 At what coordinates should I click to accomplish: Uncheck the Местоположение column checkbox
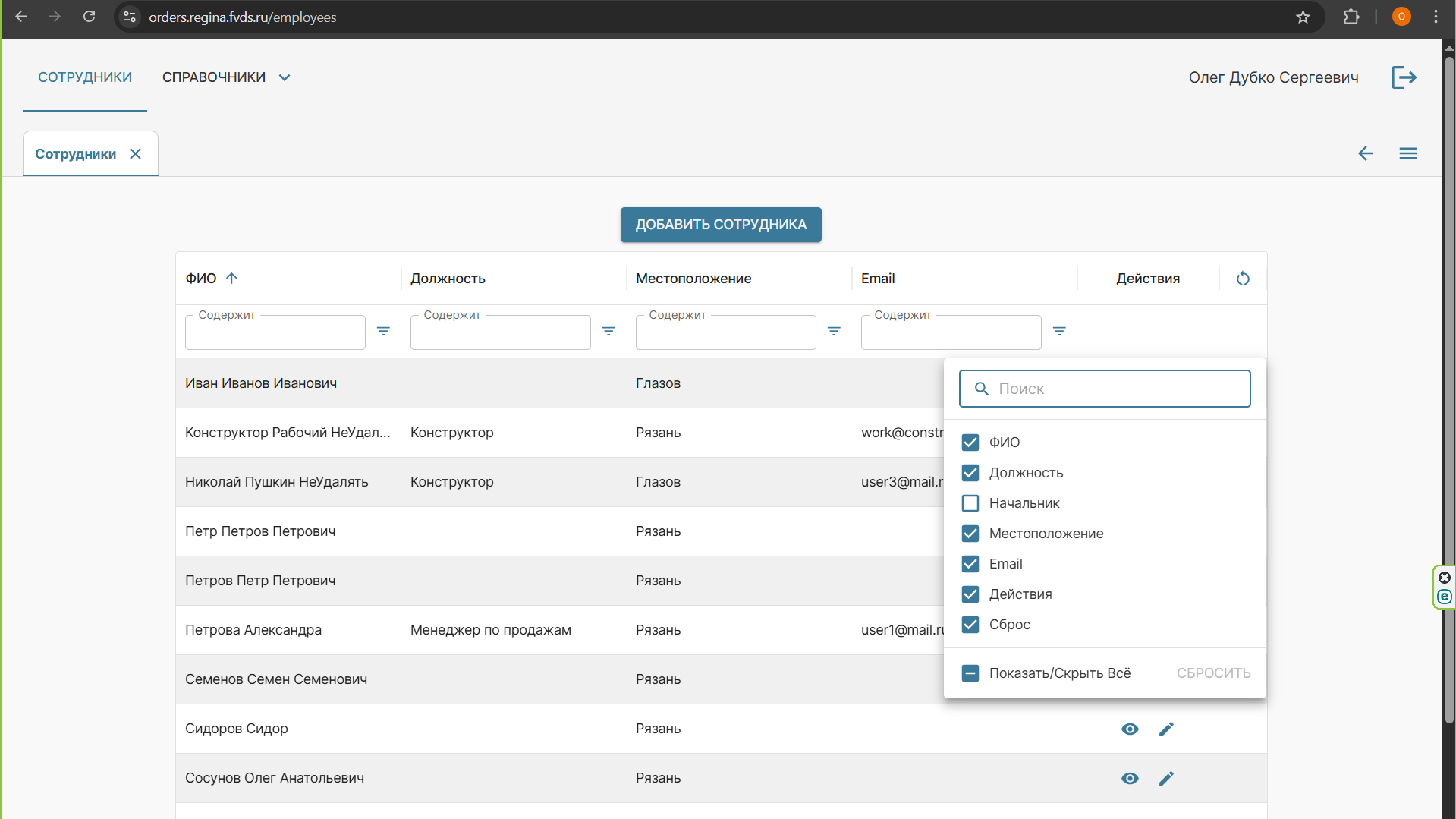pyautogui.click(x=970, y=534)
